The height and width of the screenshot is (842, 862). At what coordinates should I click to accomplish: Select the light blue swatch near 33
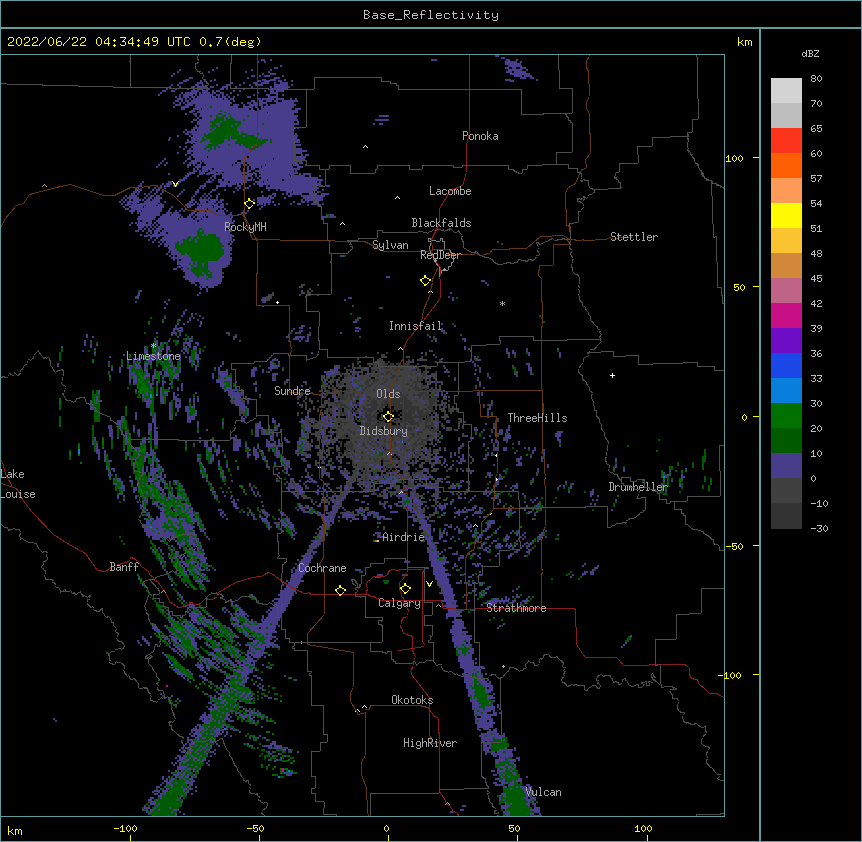(786, 390)
